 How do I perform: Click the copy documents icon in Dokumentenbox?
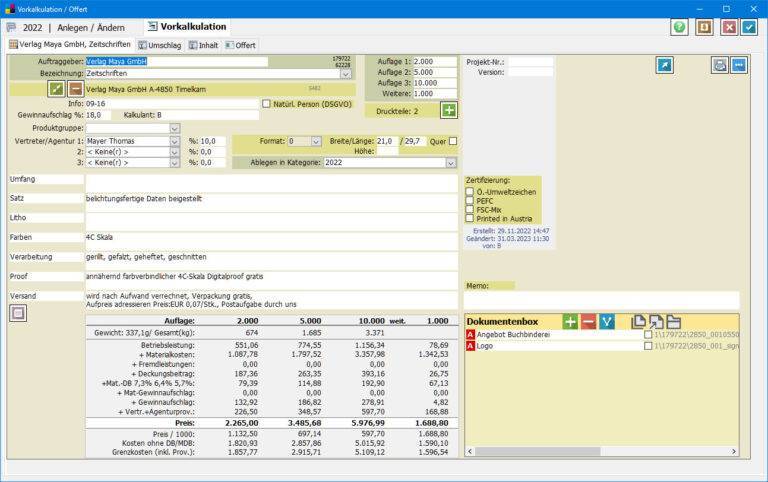click(x=639, y=321)
